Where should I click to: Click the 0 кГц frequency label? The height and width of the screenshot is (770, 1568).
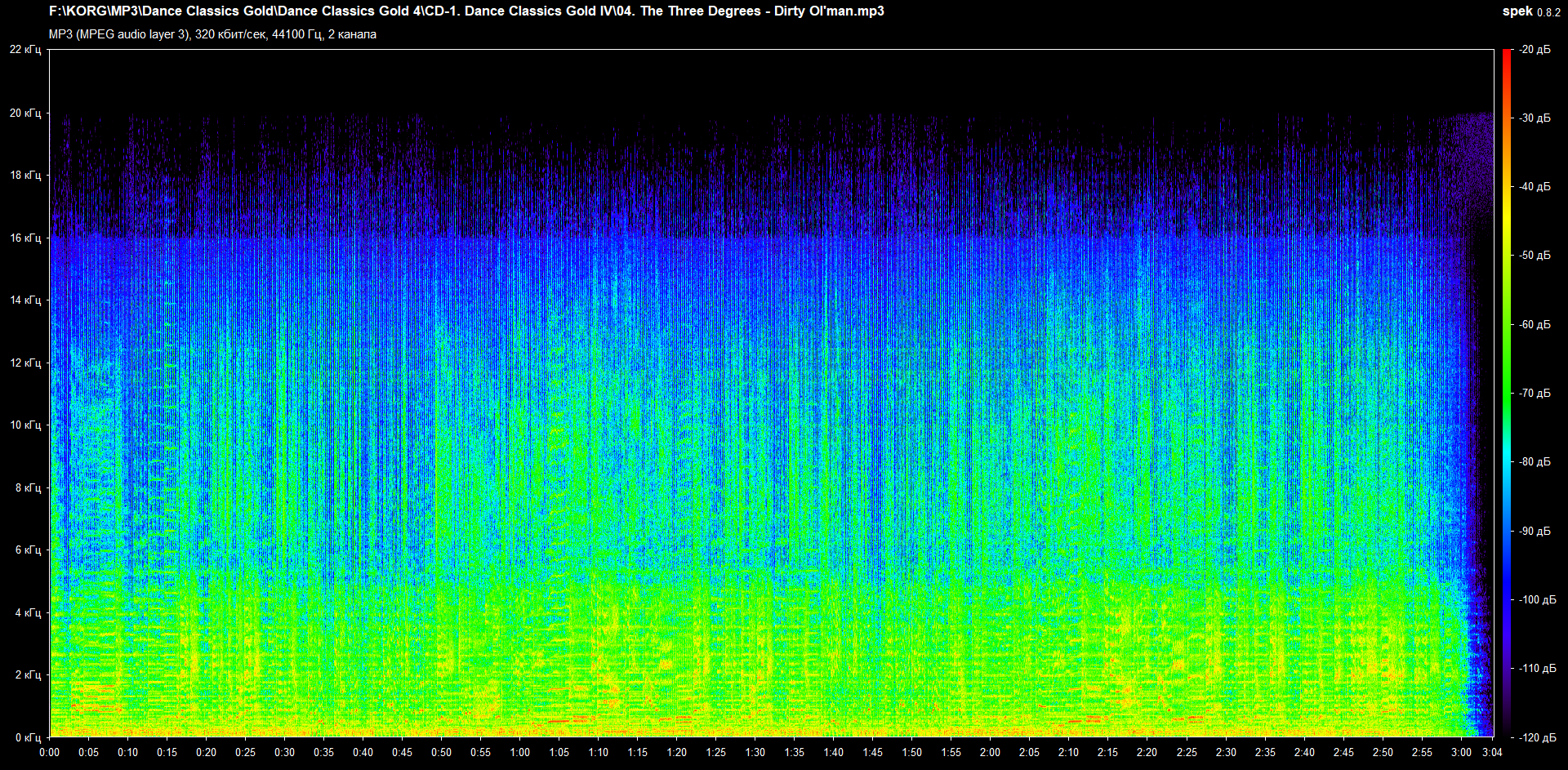click(x=28, y=737)
